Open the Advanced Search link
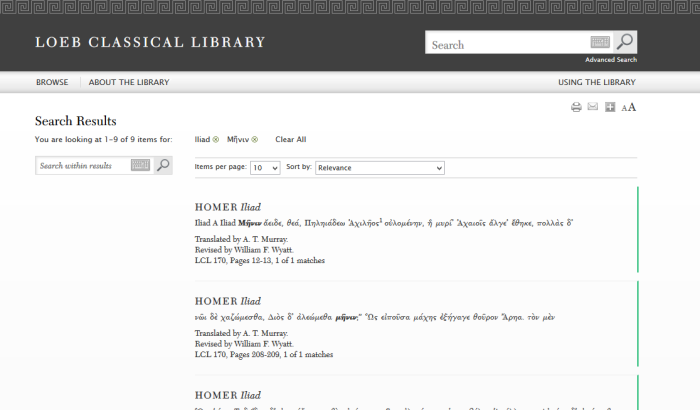 [x=611, y=60]
